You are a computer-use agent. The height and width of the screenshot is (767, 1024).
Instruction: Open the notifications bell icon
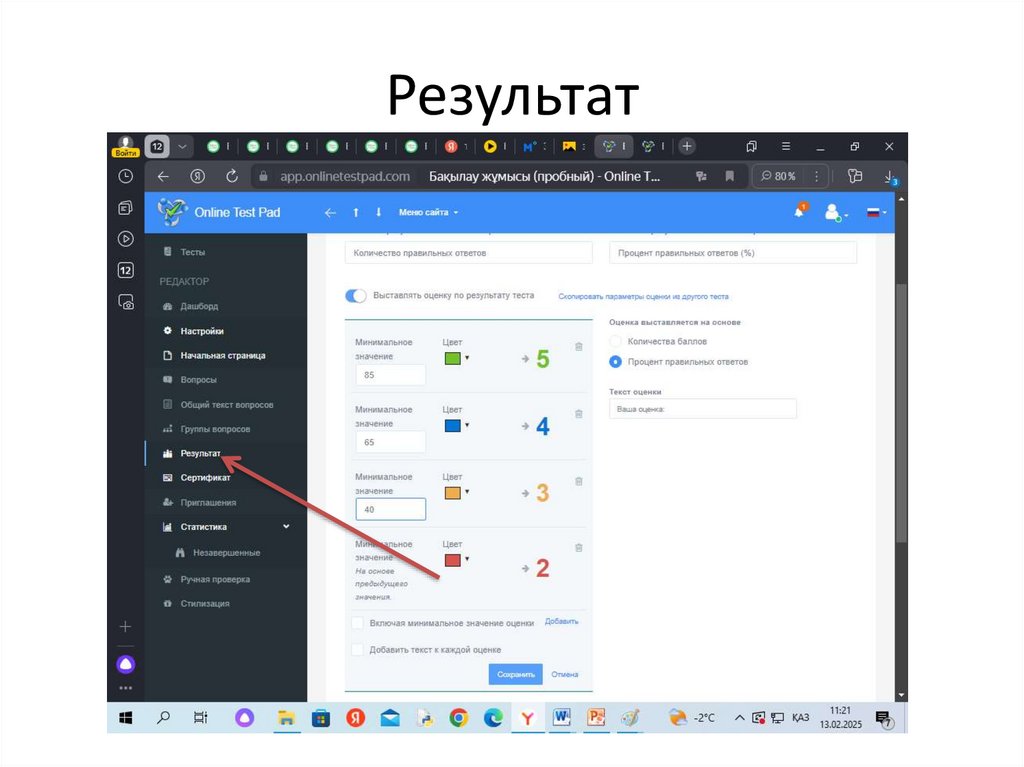coord(799,211)
